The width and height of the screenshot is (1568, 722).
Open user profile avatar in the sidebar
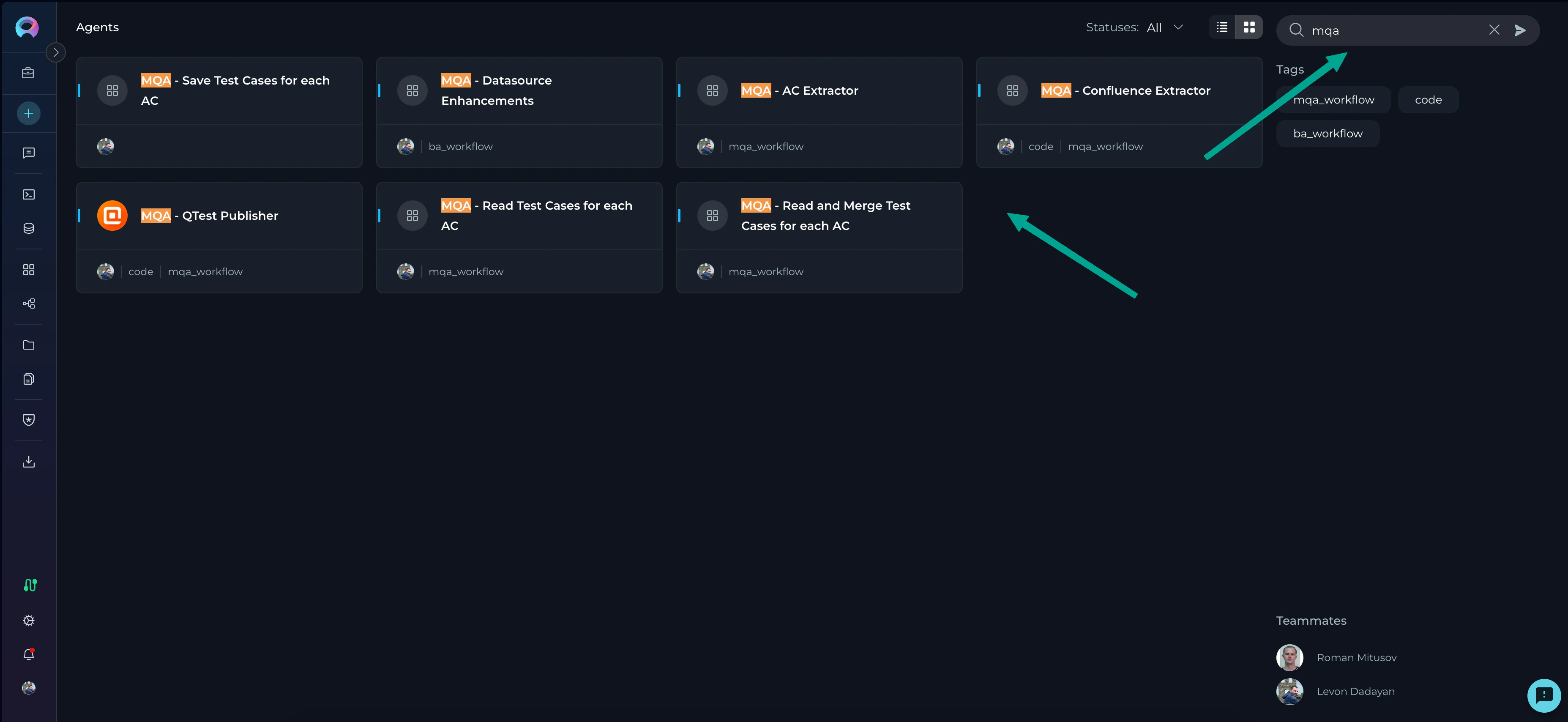point(29,688)
